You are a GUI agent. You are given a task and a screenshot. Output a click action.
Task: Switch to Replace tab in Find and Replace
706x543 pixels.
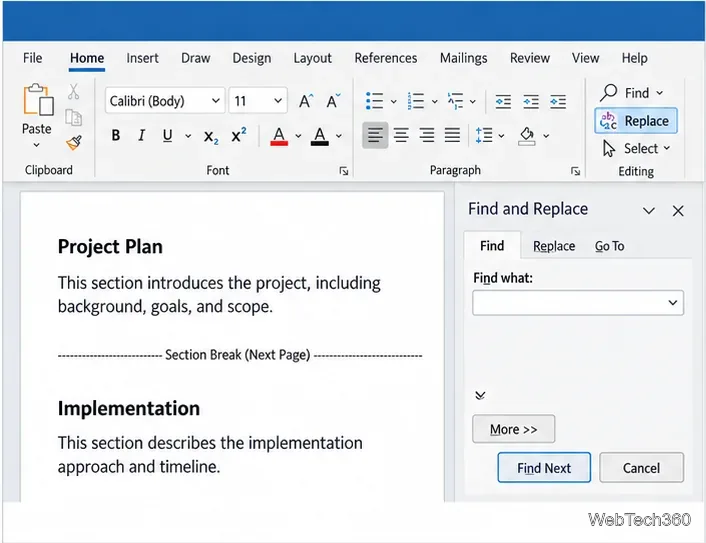click(x=554, y=246)
